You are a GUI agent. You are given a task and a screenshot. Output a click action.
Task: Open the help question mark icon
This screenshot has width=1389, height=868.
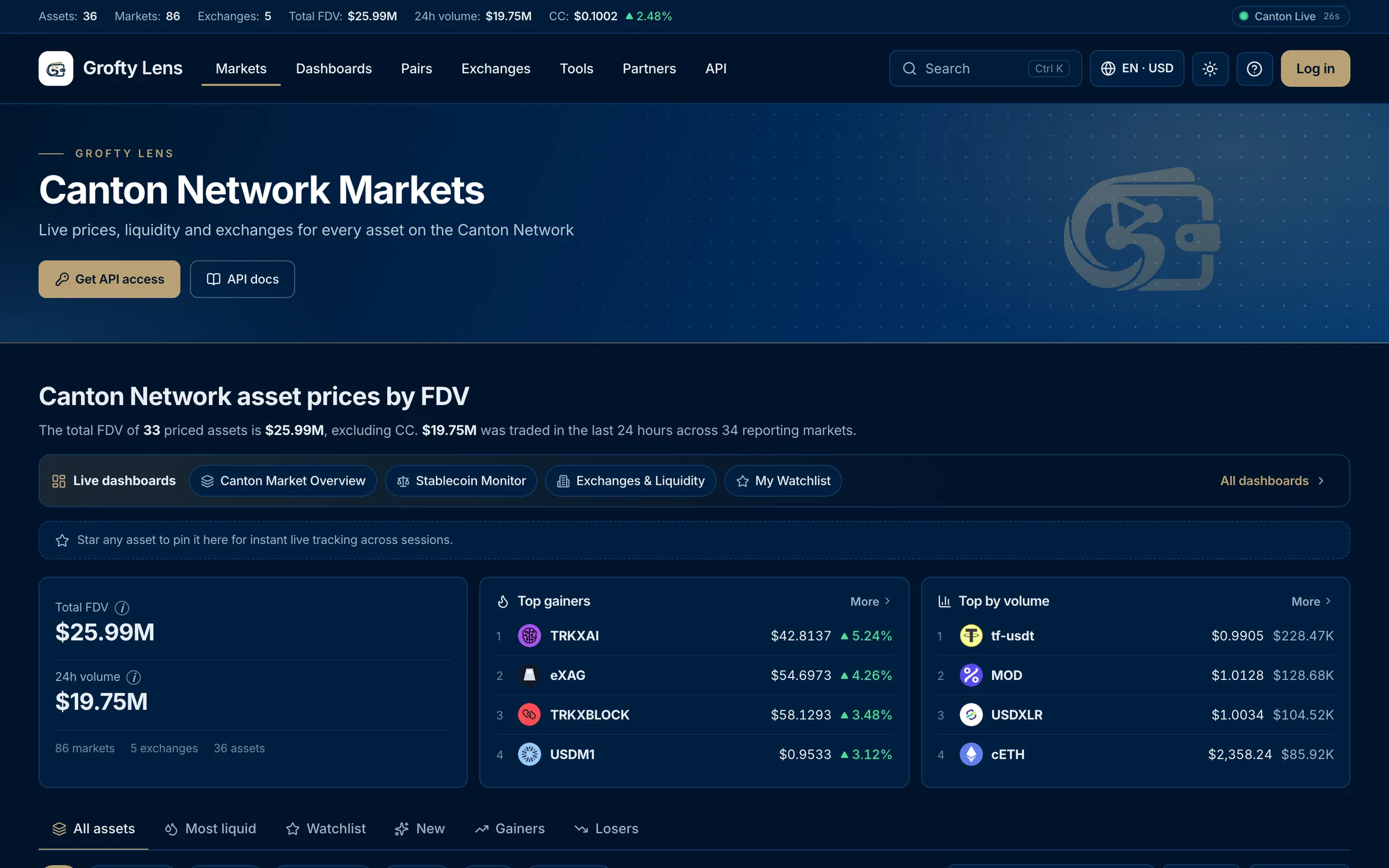[1254, 68]
